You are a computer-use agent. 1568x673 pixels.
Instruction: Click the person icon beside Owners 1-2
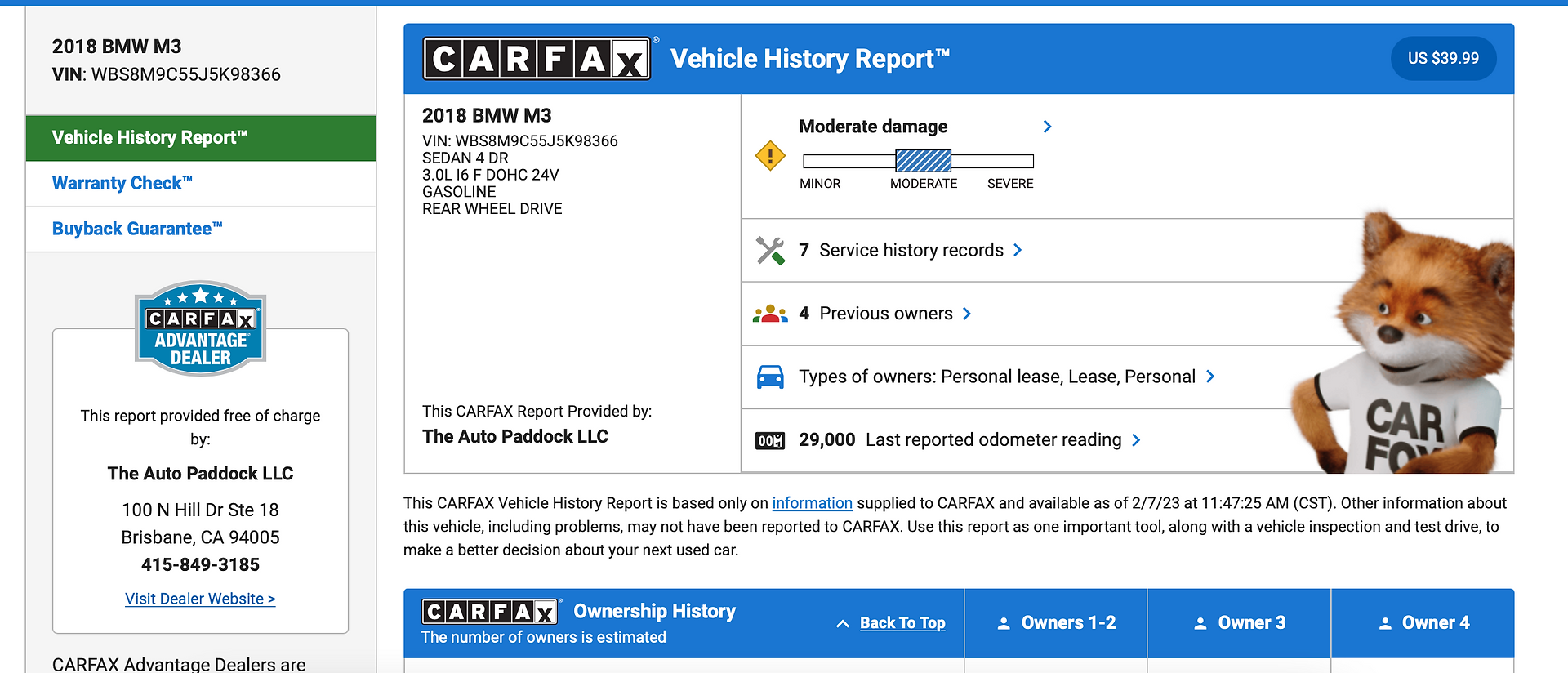[x=1004, y=623]
